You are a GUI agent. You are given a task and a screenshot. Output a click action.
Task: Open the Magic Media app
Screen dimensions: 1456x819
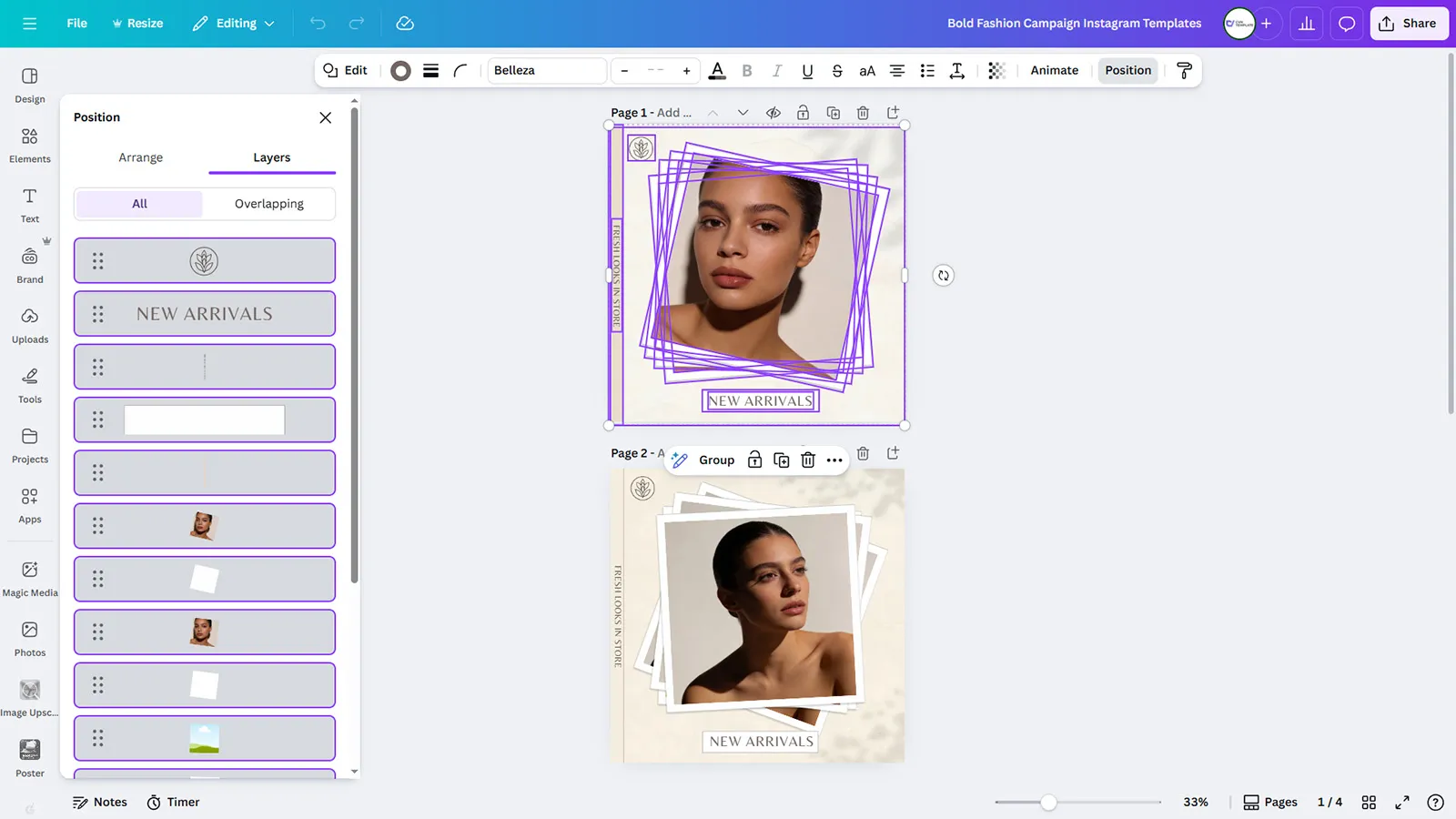click(x=30, y=578)
